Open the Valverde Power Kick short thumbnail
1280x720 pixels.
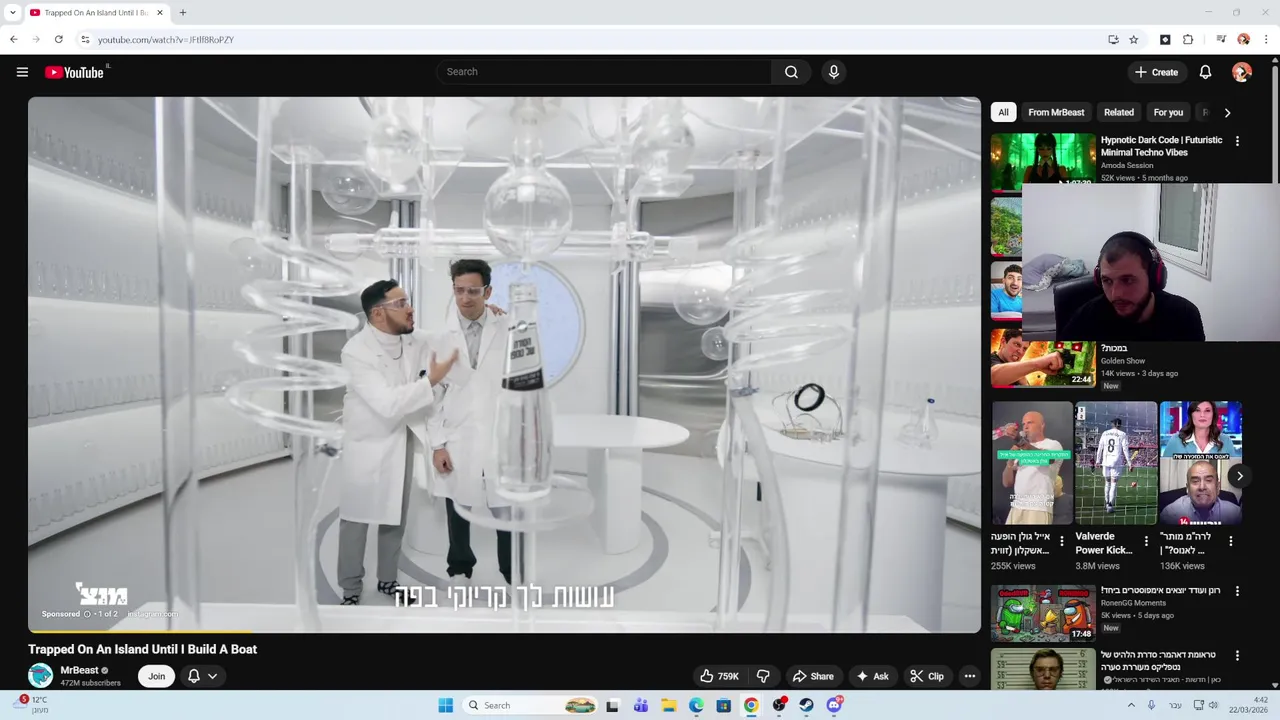pyautogui.click(x=1115, y=463)
